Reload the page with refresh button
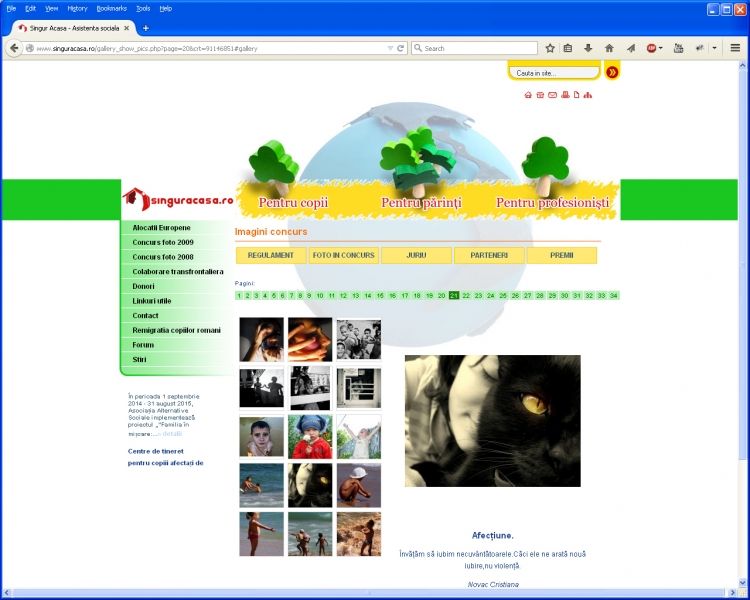The height and width of the screenshot is (600, 750). pos(400,48)
